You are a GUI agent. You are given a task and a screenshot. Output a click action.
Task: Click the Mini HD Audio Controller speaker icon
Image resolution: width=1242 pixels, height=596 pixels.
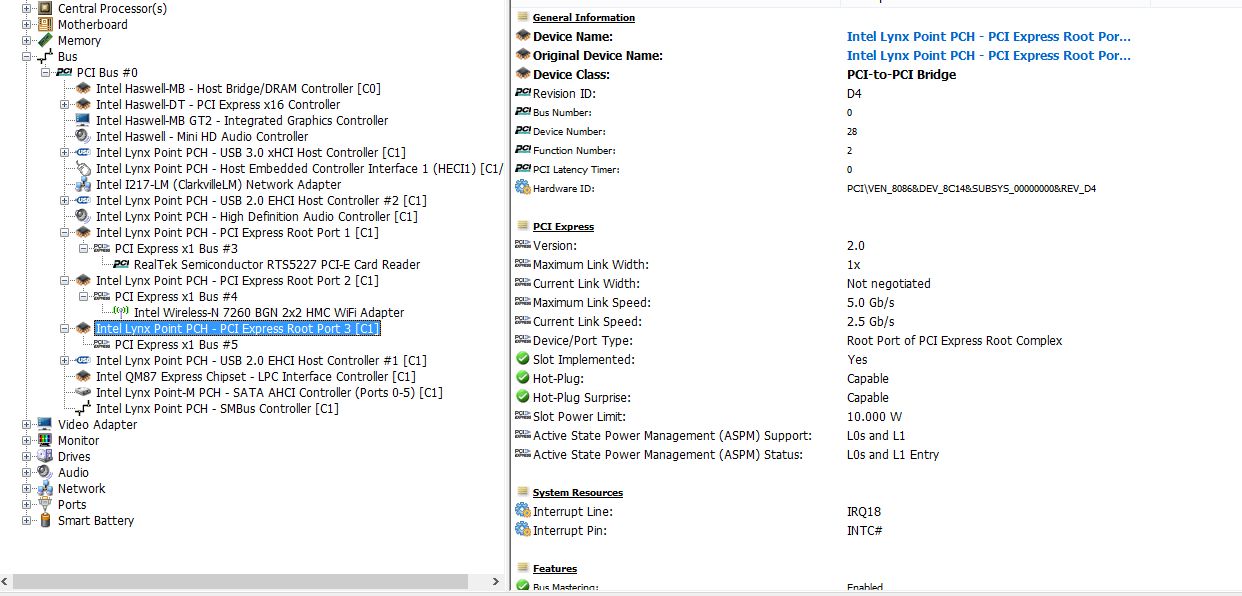(83, 136)
